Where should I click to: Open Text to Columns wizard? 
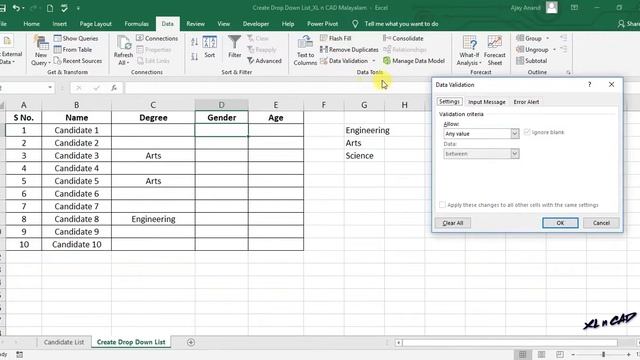point(305,50)
